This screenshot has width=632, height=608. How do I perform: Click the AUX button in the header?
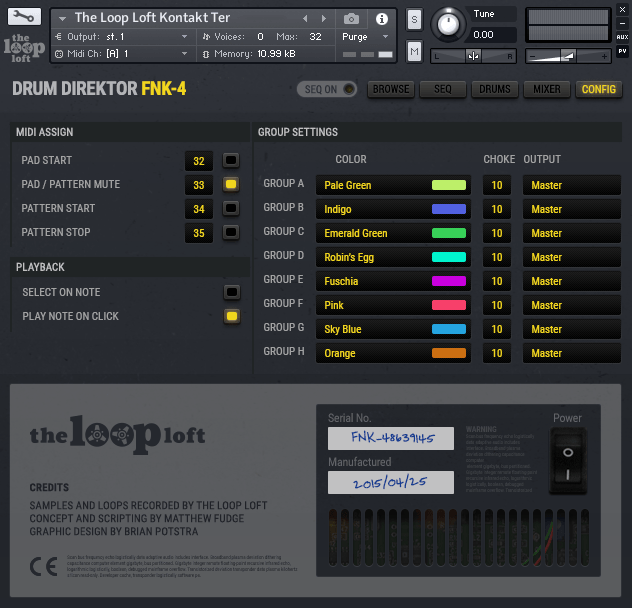pos(622,36)
